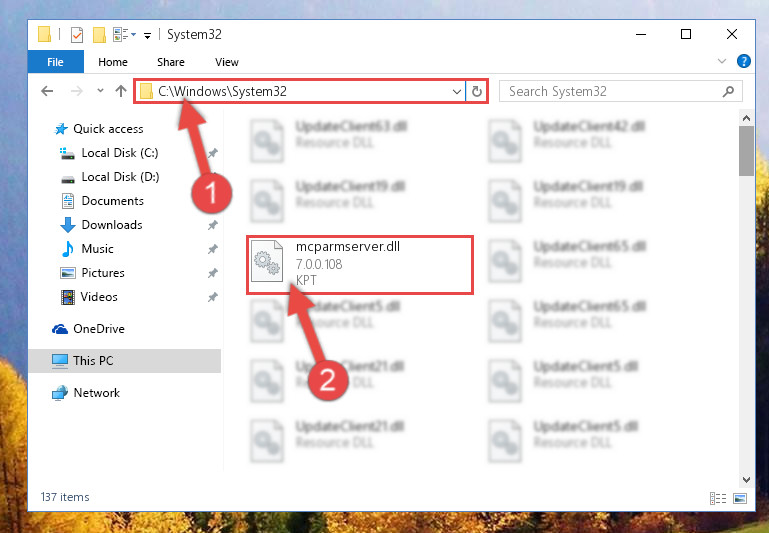Screen dimensions: 769x533
Task: Open recent locations dropdown arrow
Action: [100, 91]
